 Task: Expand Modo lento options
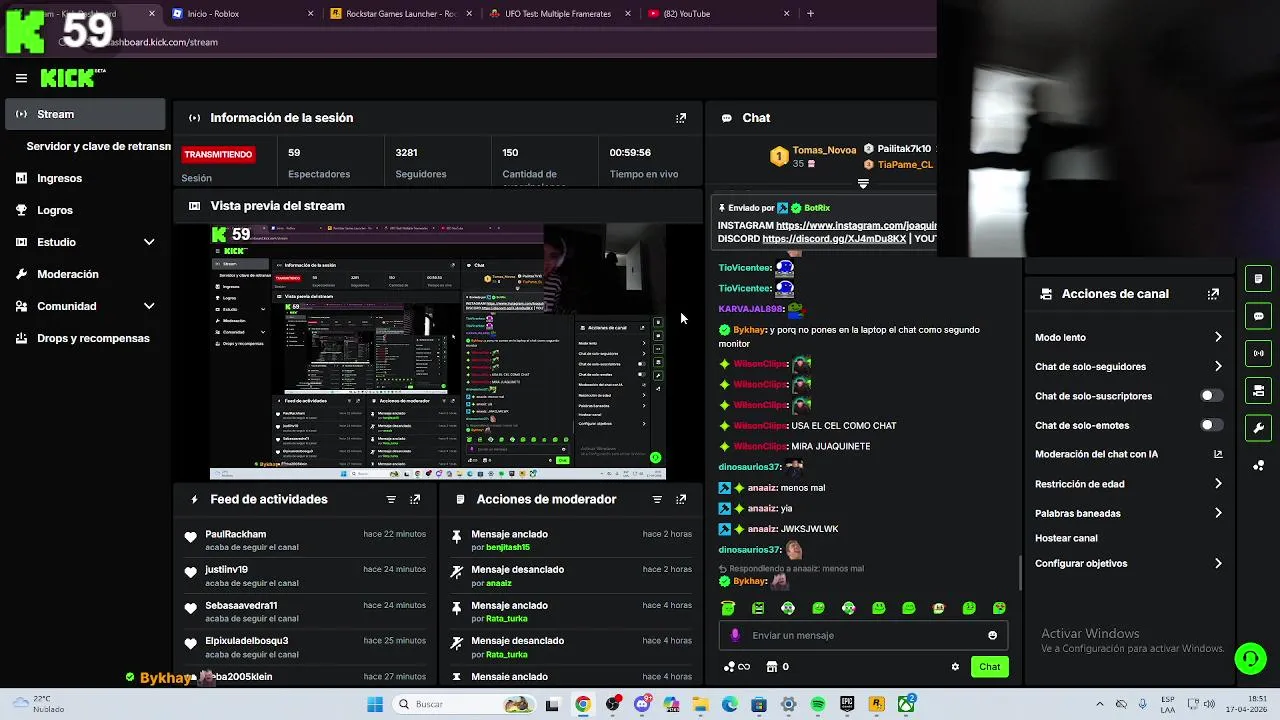pyautogui.click(x=1218, y=338)
